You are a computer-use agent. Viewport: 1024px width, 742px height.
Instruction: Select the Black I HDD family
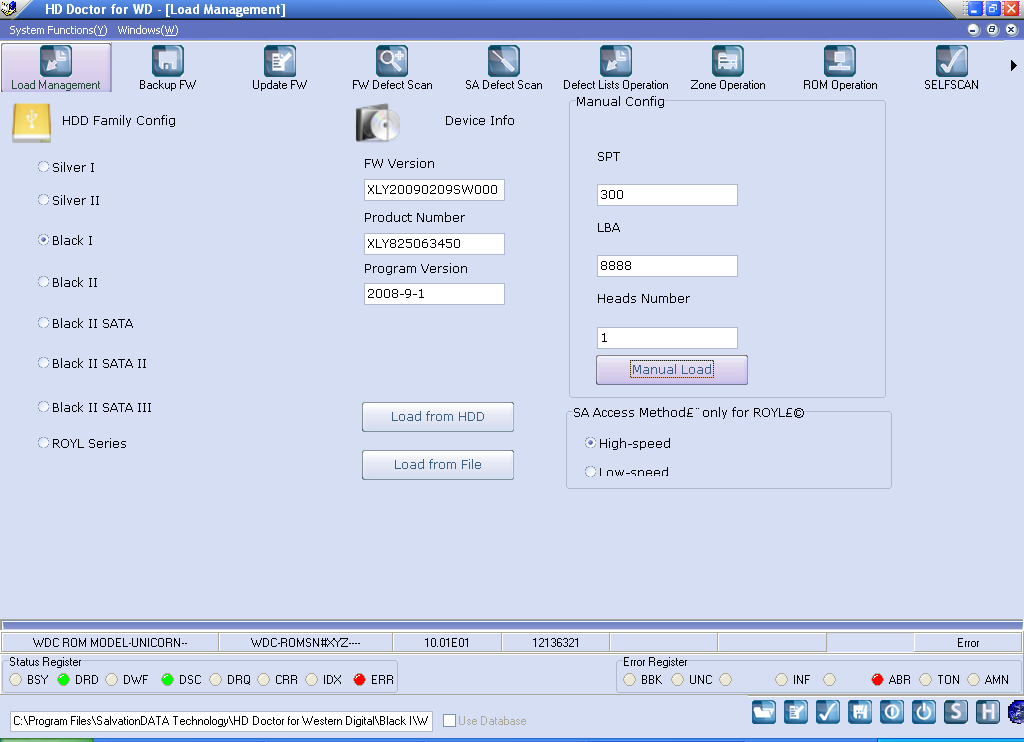pyautogui.click(x=43, y=240)
